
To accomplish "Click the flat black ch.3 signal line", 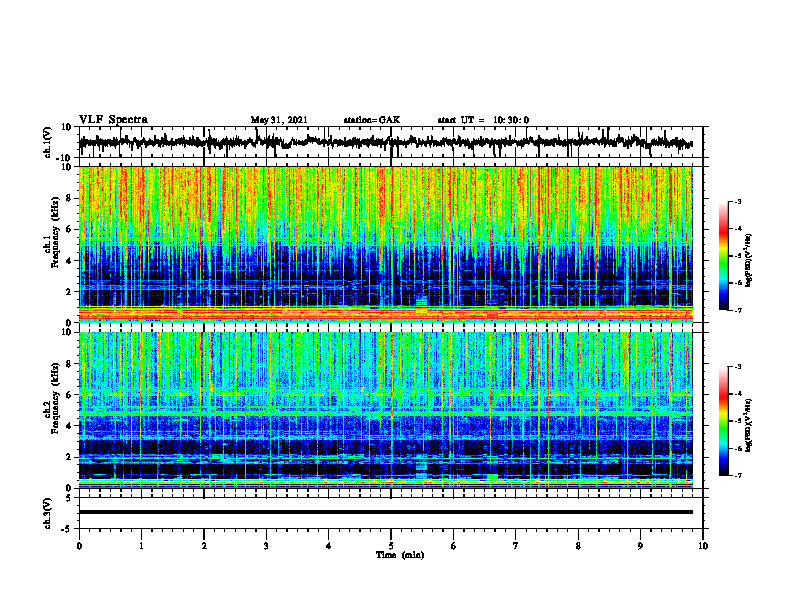I will [385, 512].
